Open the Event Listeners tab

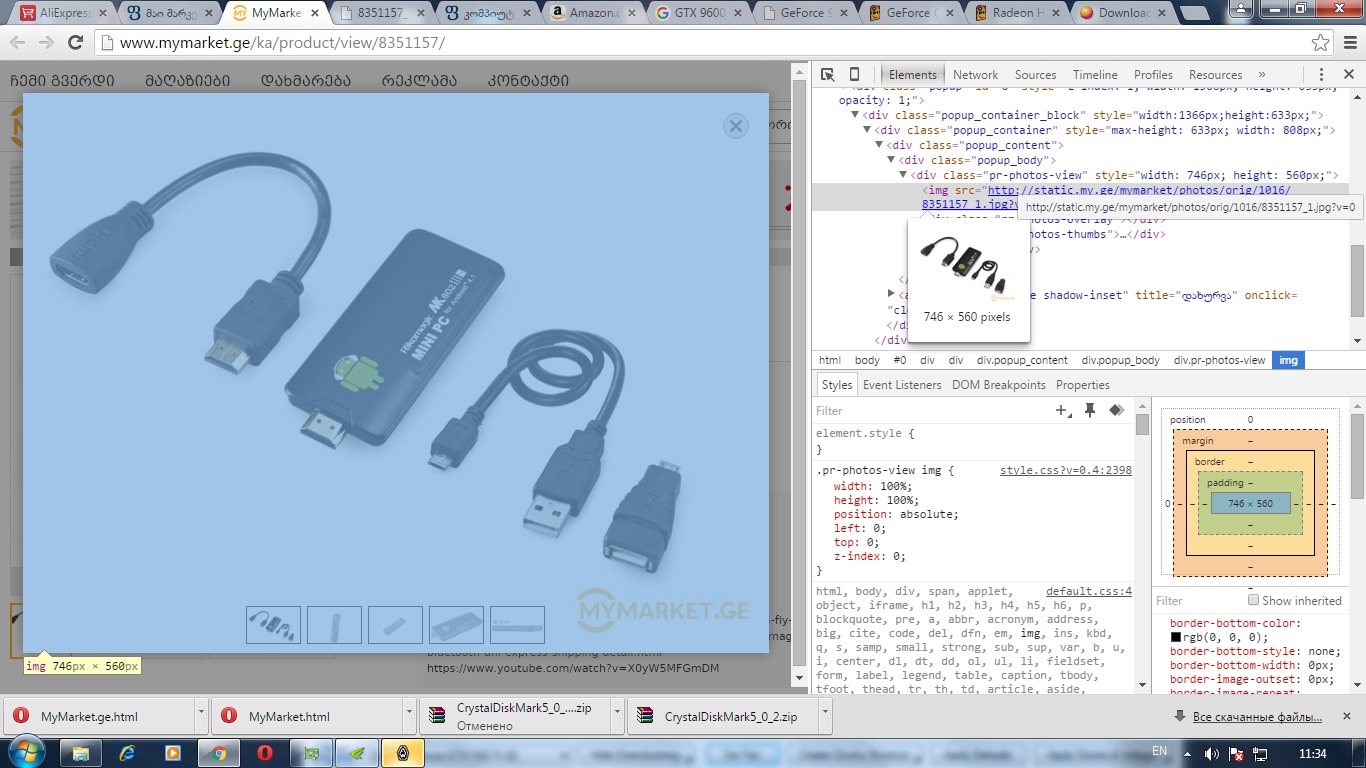coord(901,385)
